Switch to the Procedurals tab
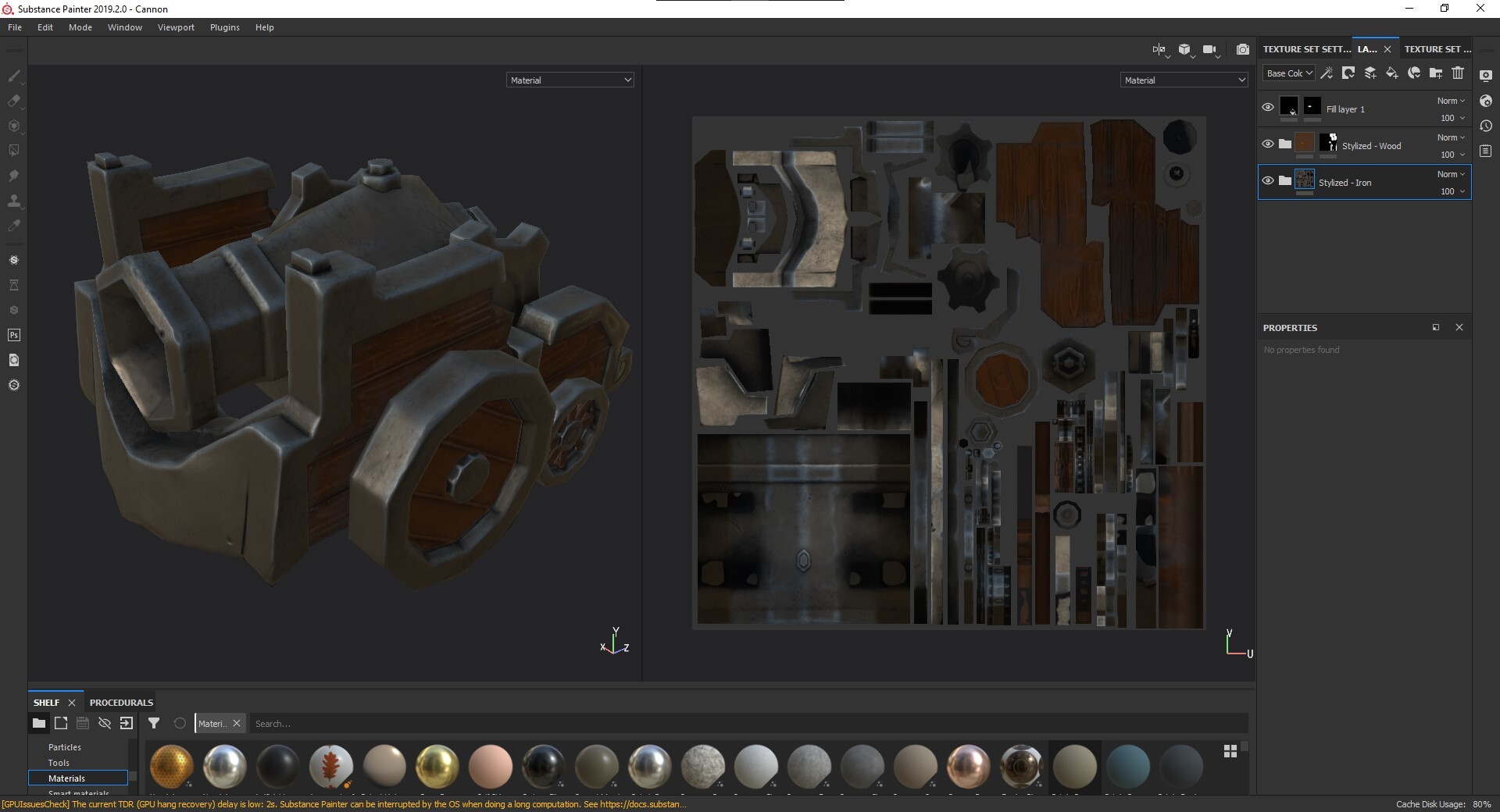Image resolution: width=1500 pixels, height=812 pixels. coord(121,703)
